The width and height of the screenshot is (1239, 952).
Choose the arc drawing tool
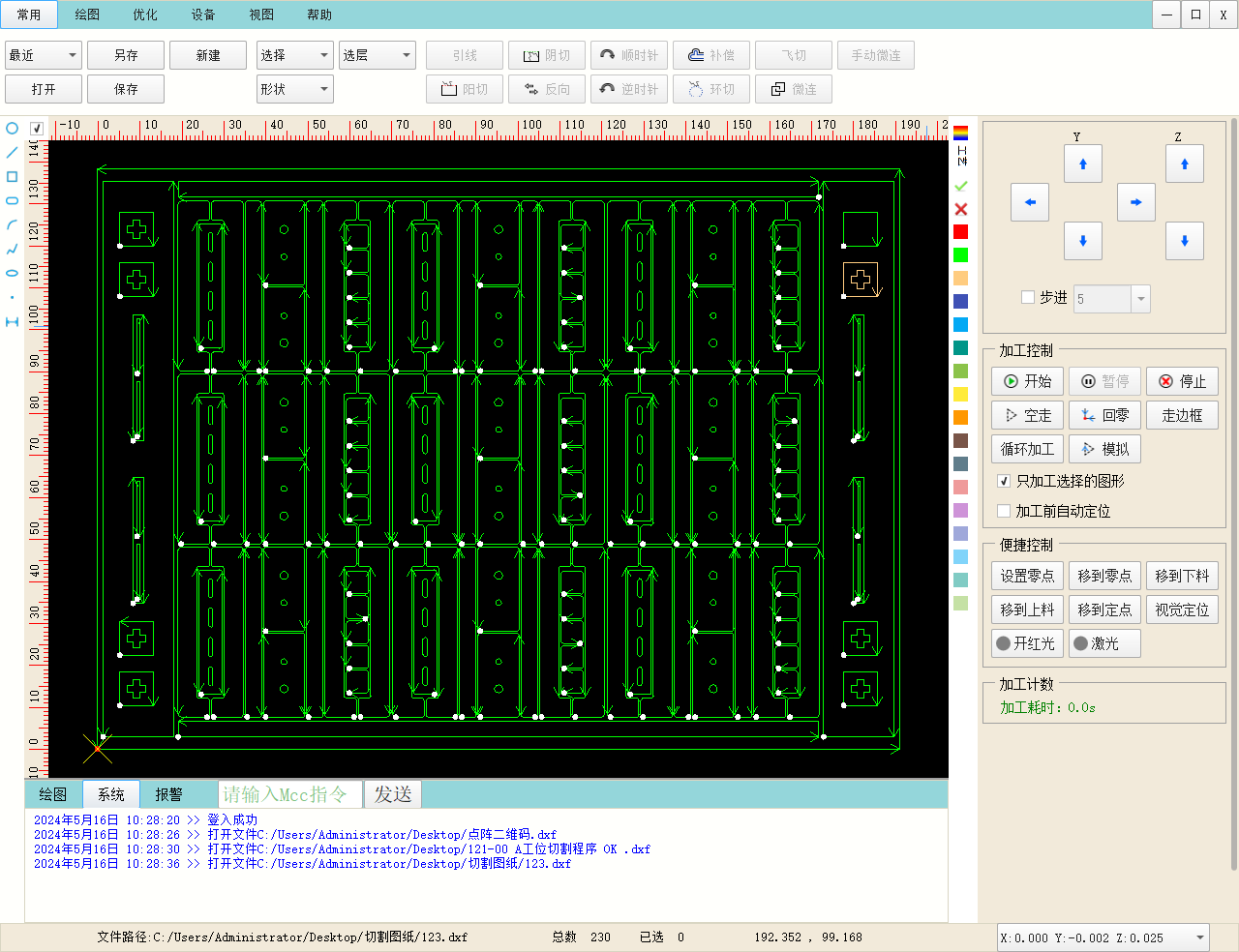pos(11,224)
